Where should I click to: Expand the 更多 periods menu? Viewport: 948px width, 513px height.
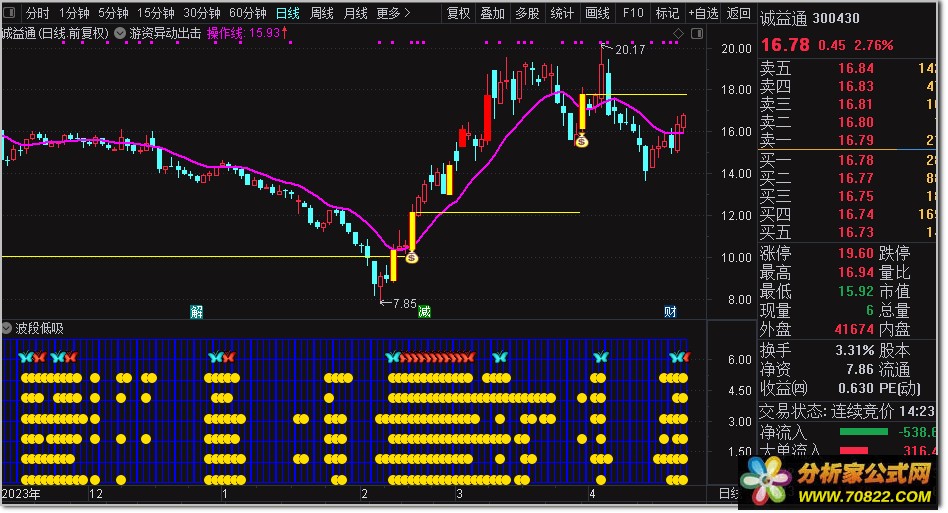click(393, 13)
